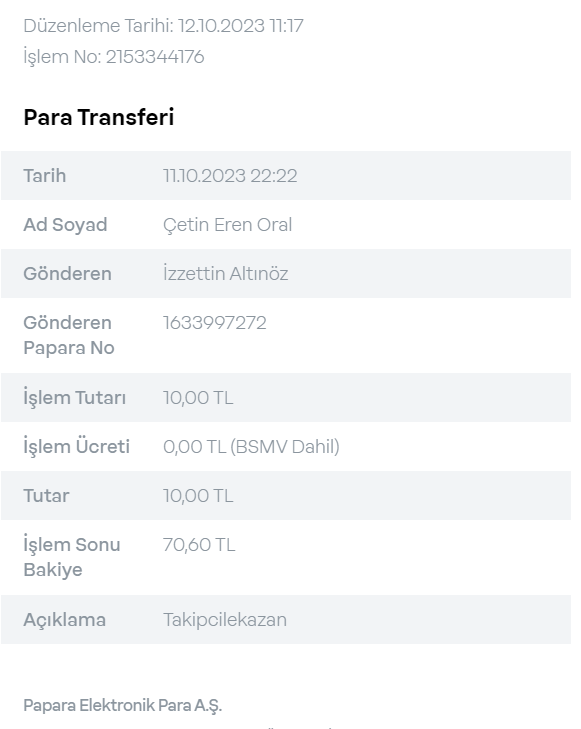
Task: Select the Ad Soyad label
Action: tap(65, 225)
